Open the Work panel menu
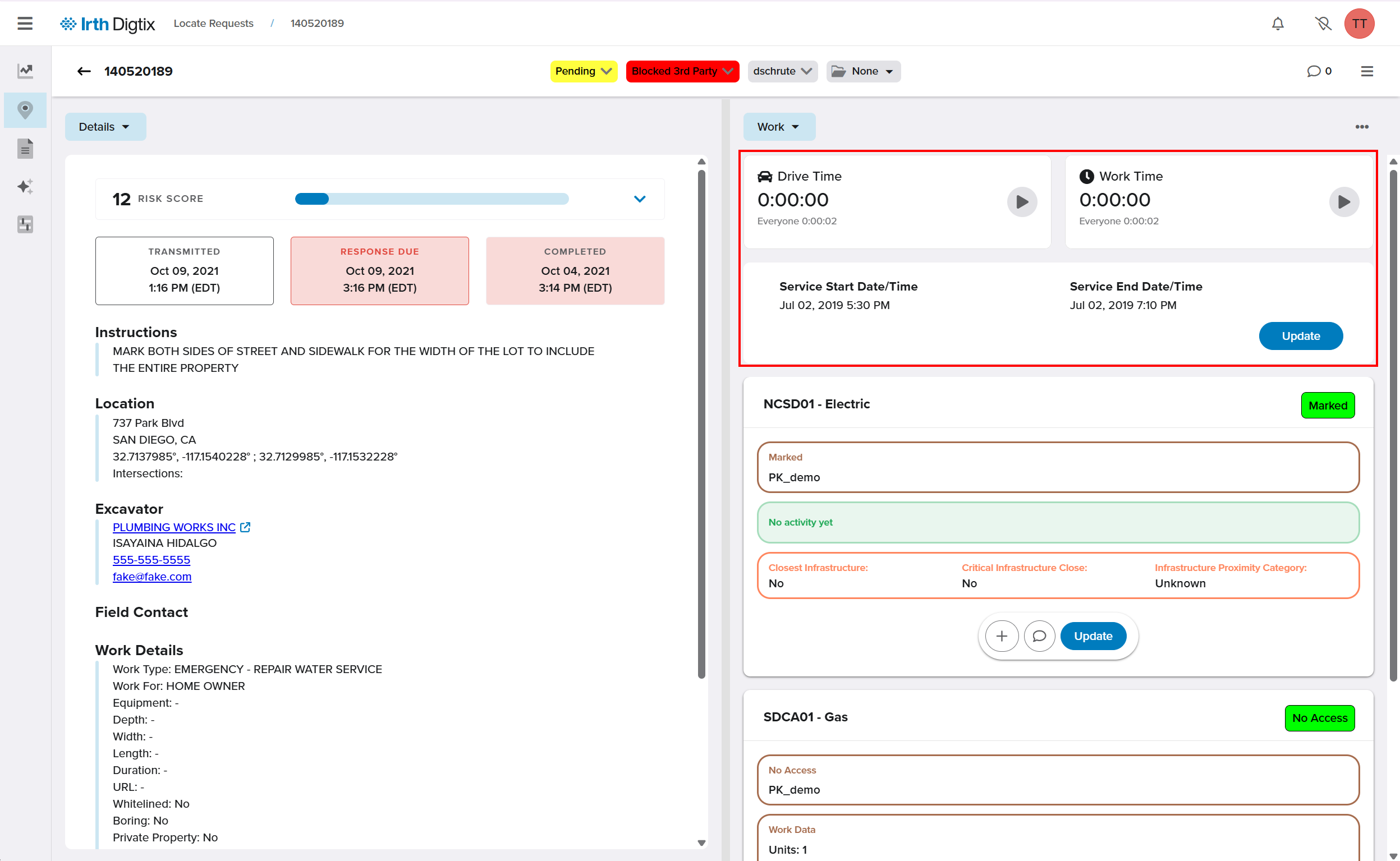Screen dimensions: 1400x861 coord(778,126)
